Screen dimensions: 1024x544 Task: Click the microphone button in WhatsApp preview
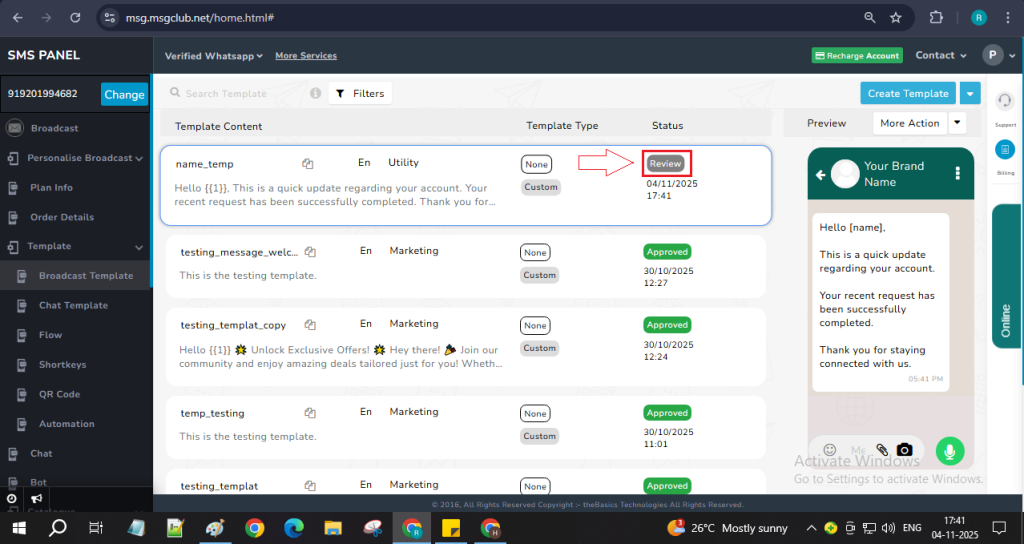(950, 451)
